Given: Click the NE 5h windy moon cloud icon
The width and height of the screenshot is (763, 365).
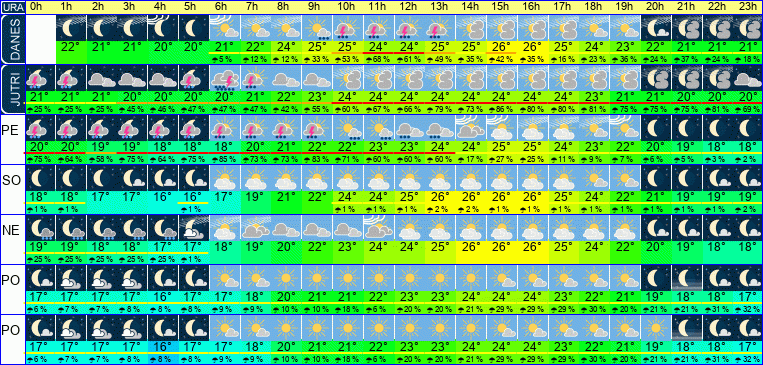Looking at the screenshot, I should coord(193,228).
